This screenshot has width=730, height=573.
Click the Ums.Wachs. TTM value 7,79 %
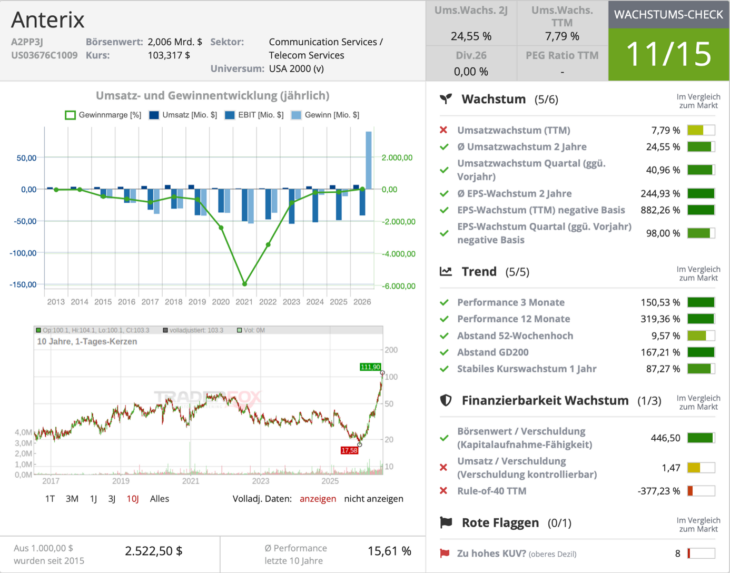click(x=562, y=36)
